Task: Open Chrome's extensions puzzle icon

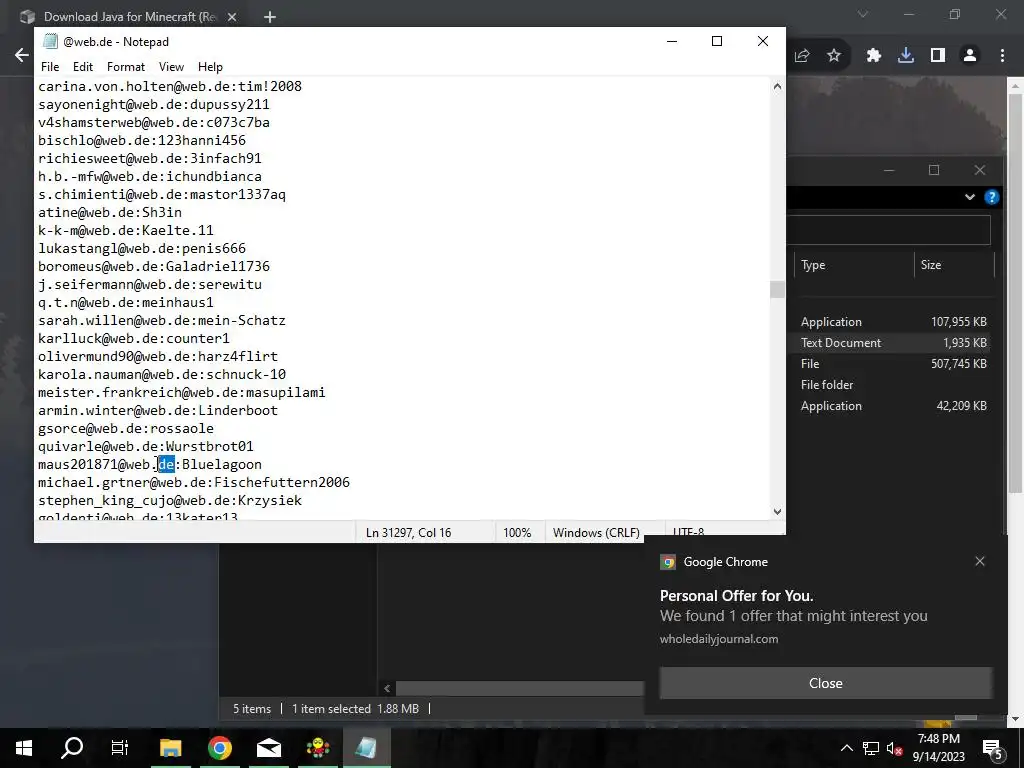Action: pos(874,56)
